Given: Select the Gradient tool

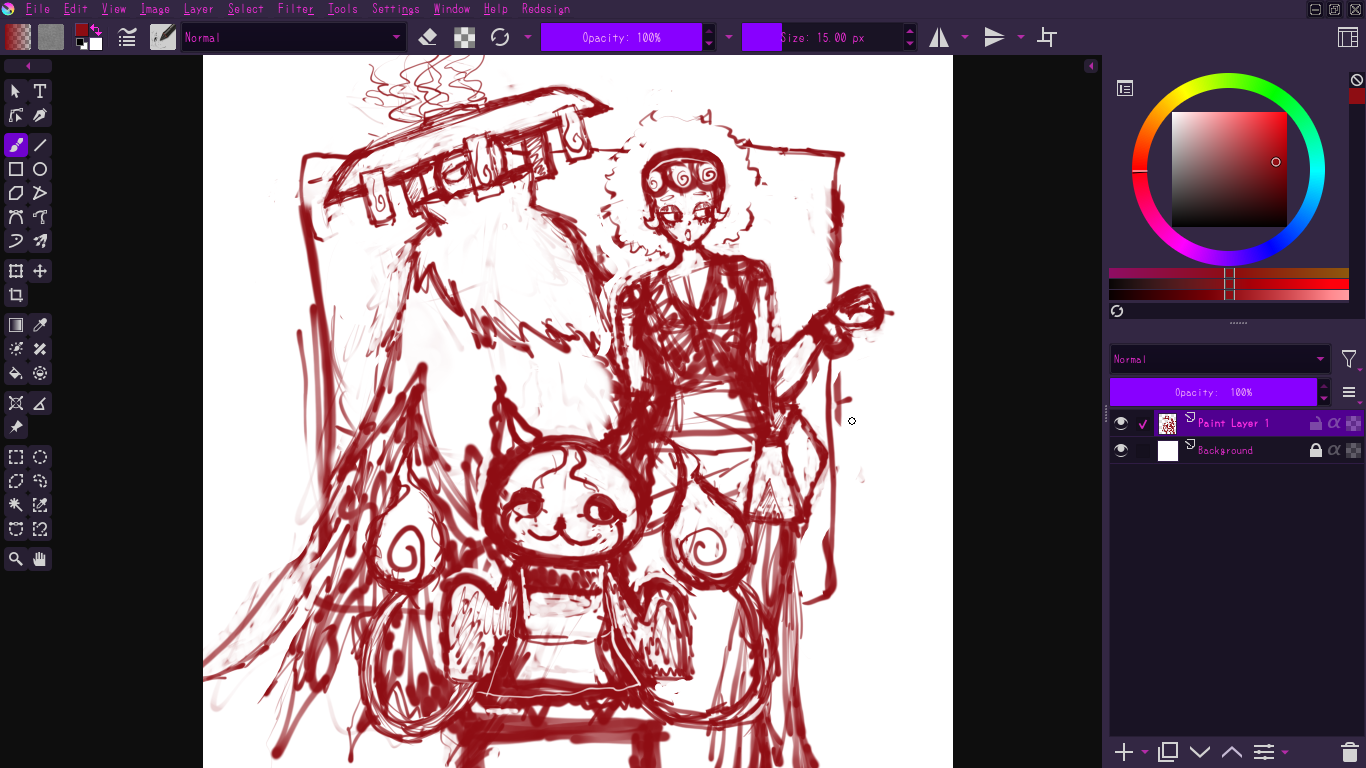Looking at the screenshot, I should tap(16, 325).
